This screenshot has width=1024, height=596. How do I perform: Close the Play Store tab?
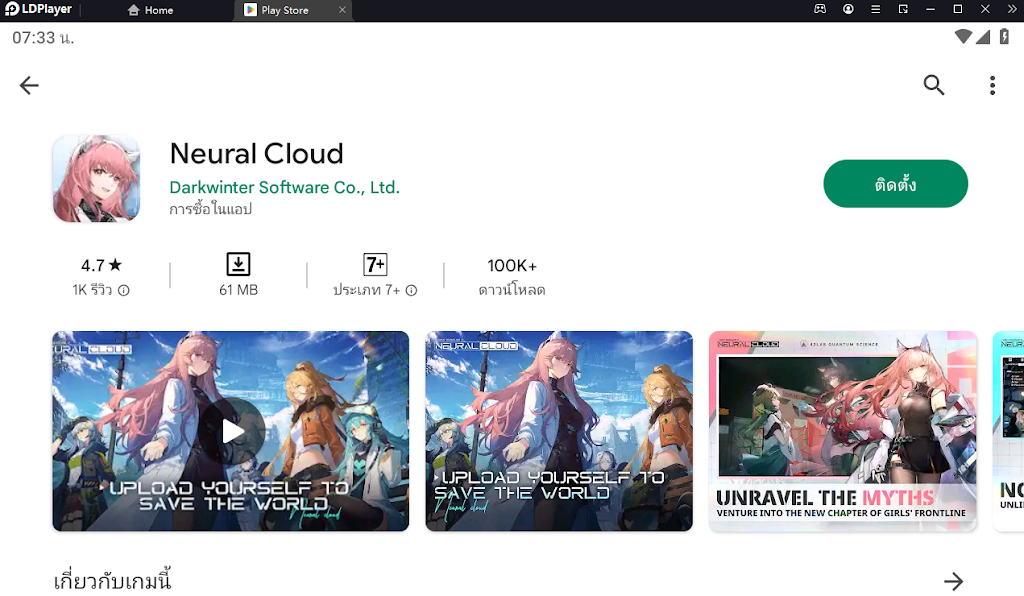[x=342, y=10]
